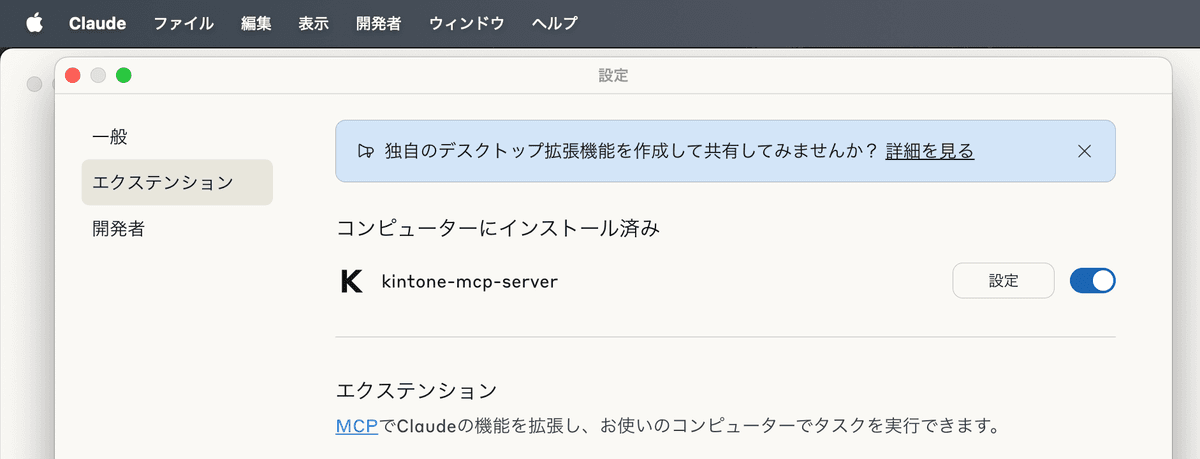This screenshot has width=1200, height=459.
Task: Close the 設定 window
Action: 72,75
